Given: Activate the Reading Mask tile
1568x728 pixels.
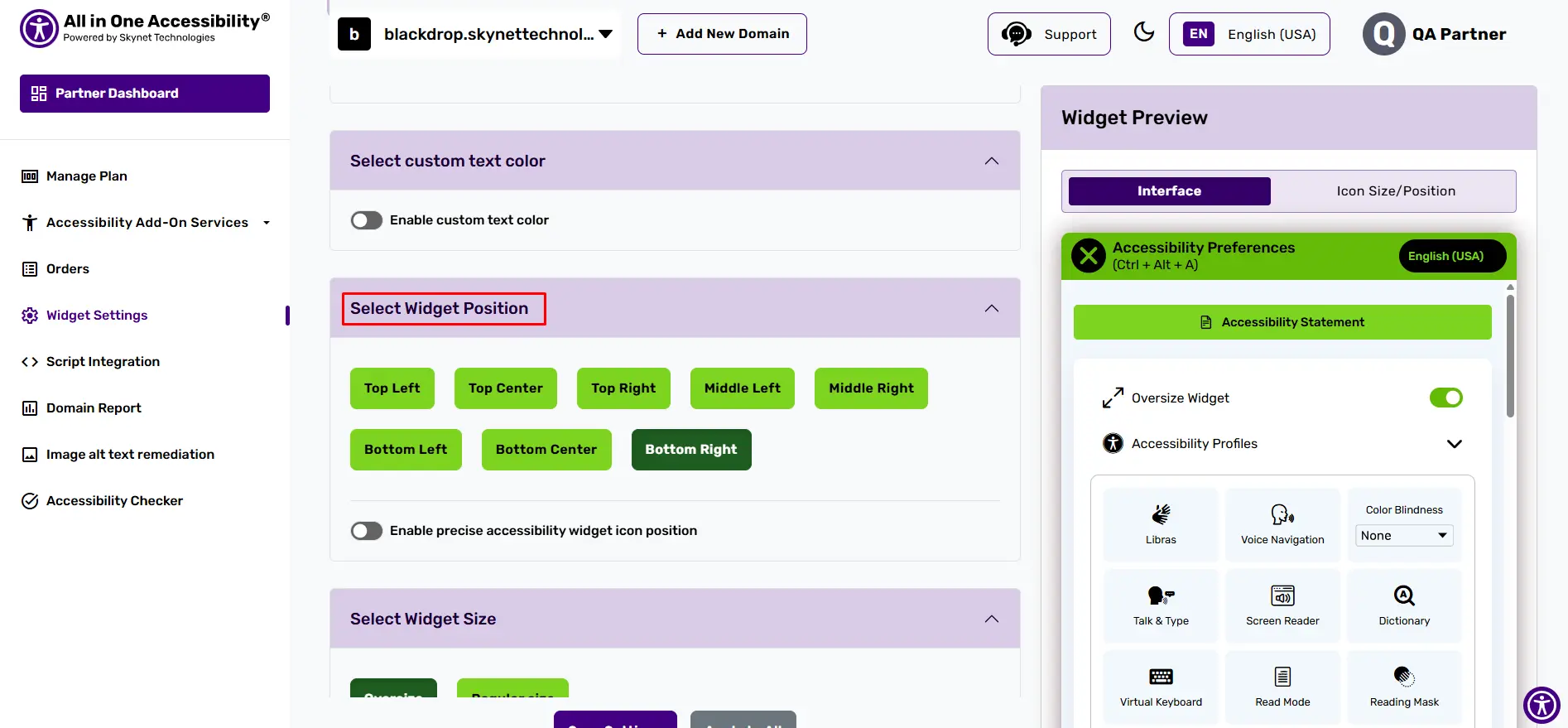Looking at the screenshot, I should [x=1404, y=687].
